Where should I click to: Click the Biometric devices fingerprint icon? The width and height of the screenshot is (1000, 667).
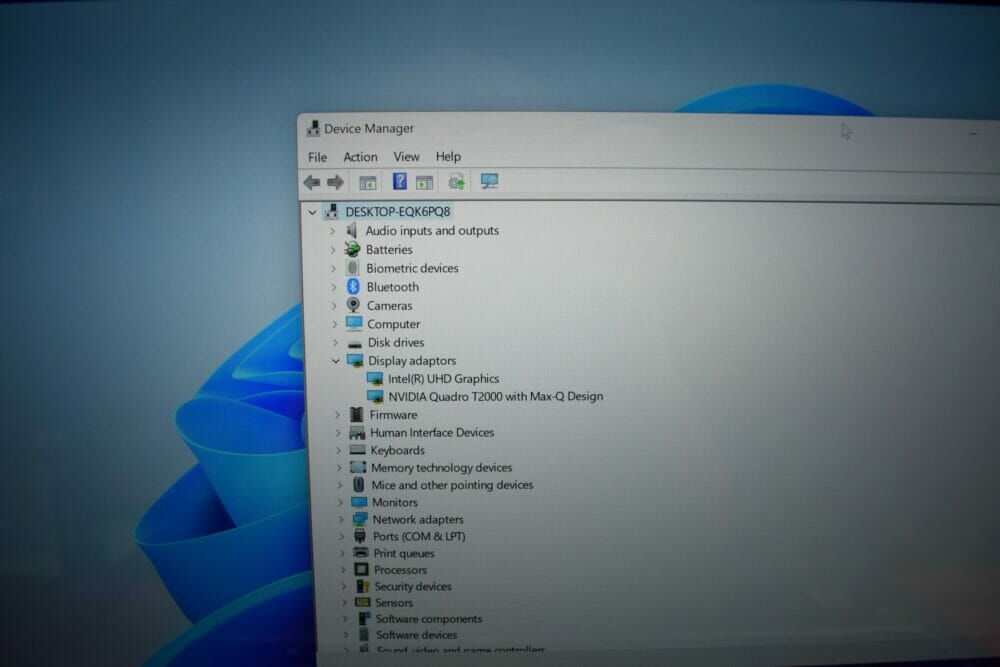point(353,268)
